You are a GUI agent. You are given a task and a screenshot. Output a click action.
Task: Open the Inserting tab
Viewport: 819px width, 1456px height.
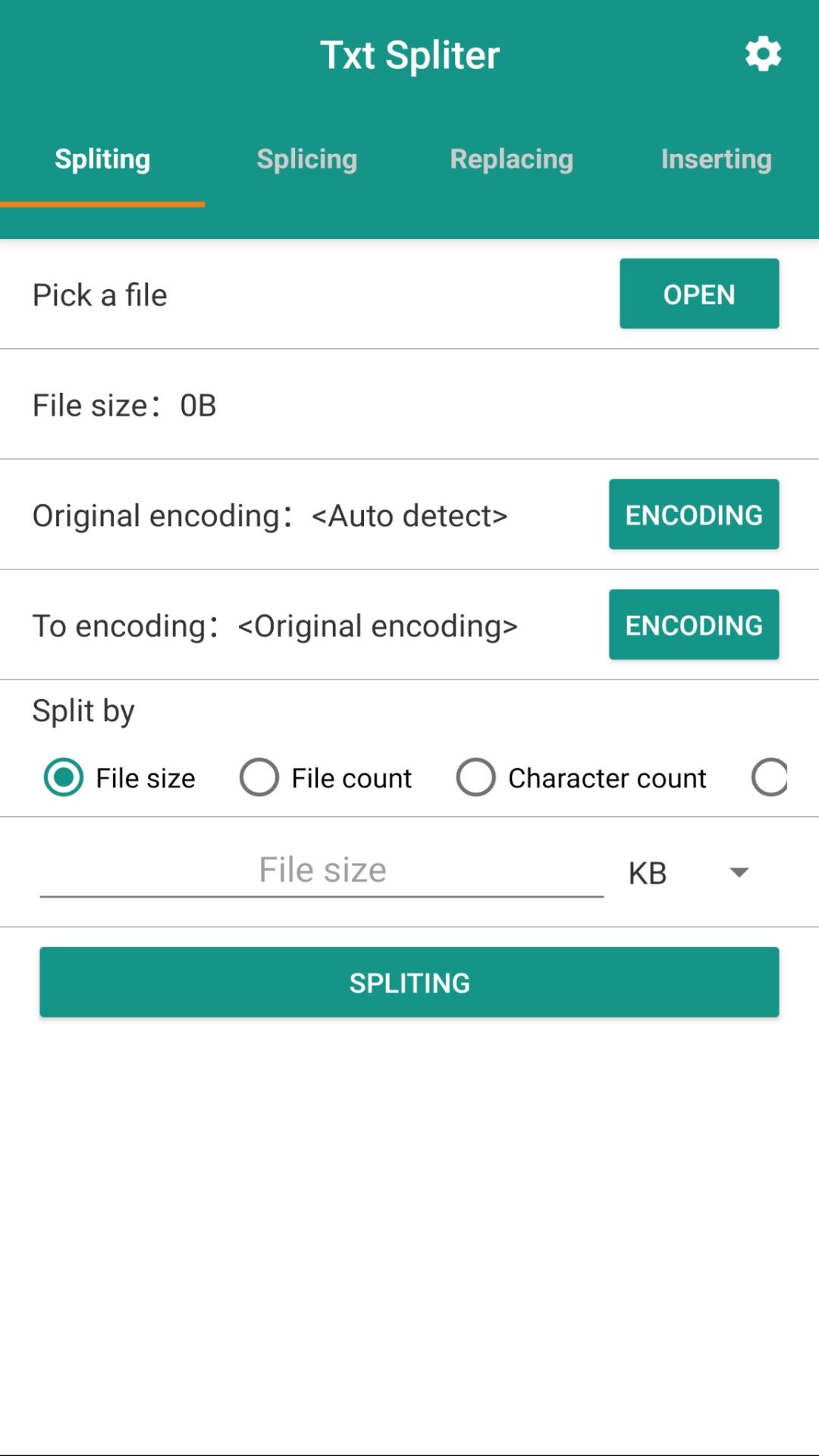point(717,159)
